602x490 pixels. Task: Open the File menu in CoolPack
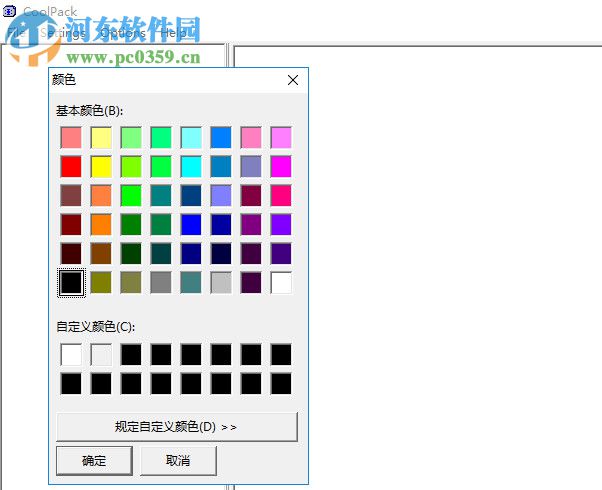16,33
